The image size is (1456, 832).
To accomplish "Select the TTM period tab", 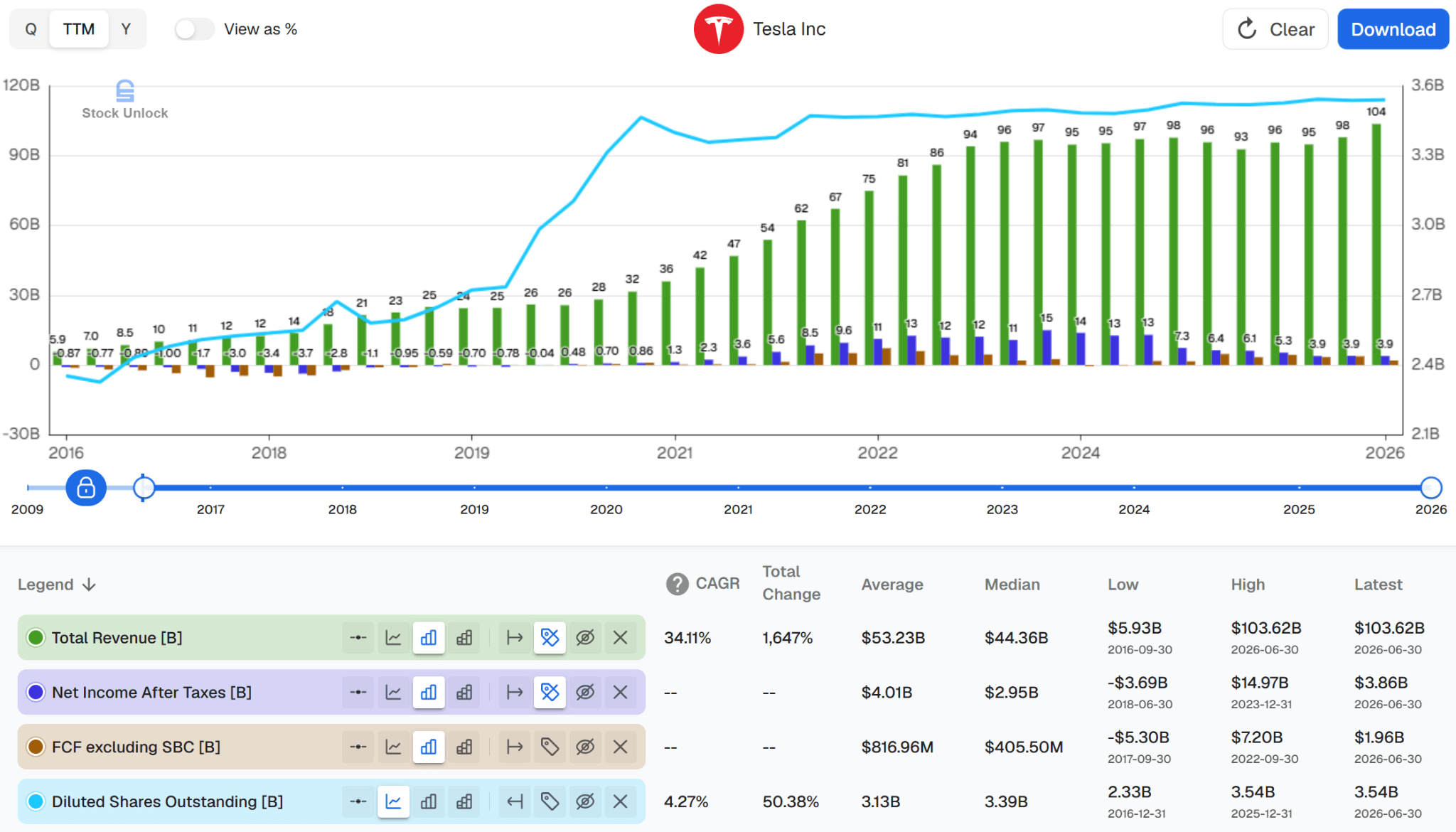I will [x=79, y=29].
